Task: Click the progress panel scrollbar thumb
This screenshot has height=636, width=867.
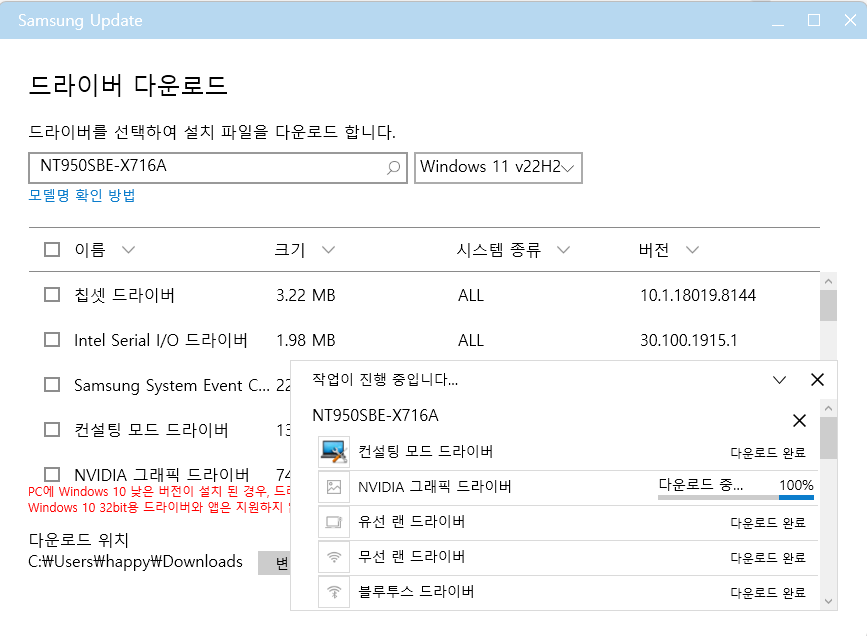Action: point(828,438)
